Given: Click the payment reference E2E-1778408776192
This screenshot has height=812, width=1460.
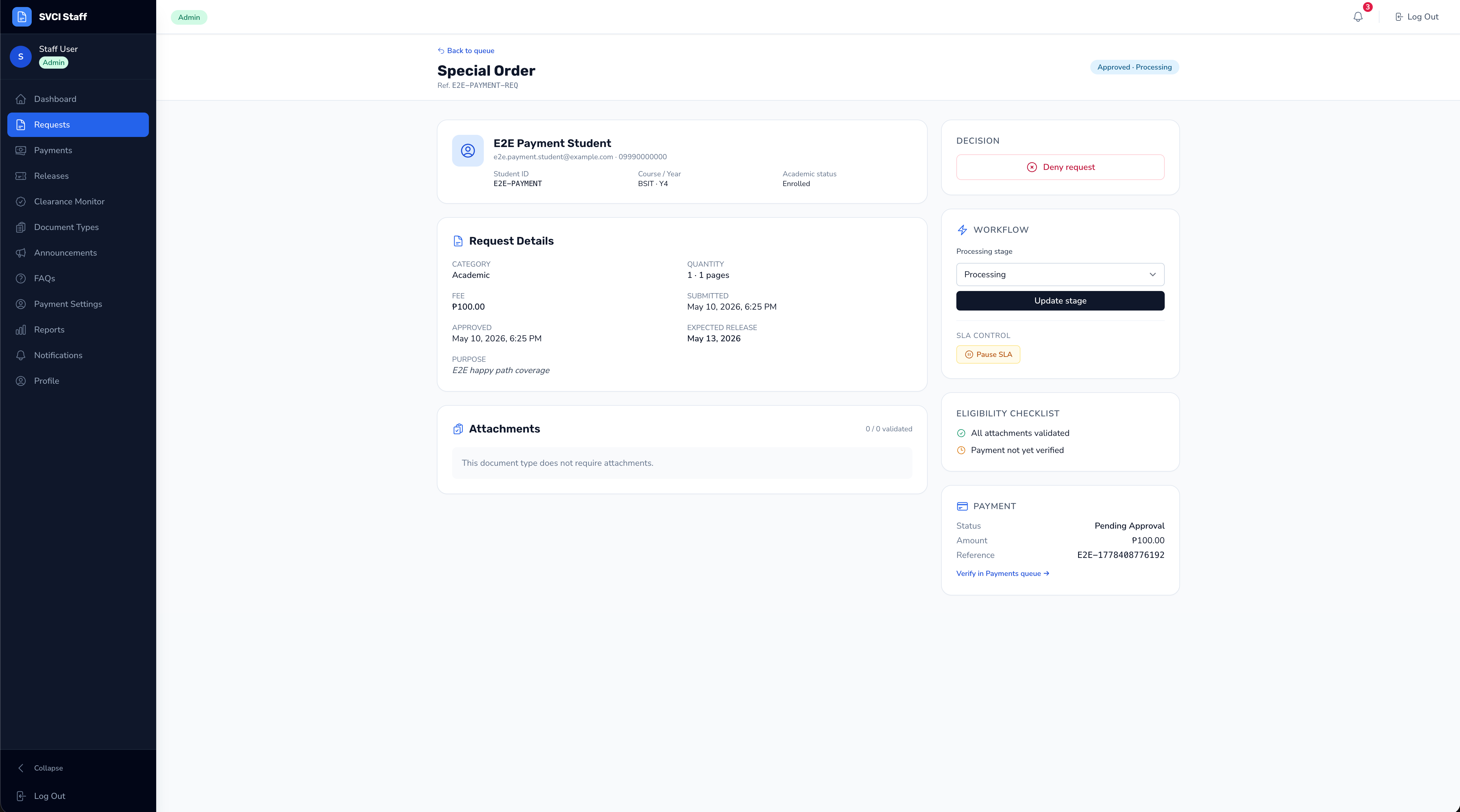Looking at the screenshot, I should click(1120, 555).
